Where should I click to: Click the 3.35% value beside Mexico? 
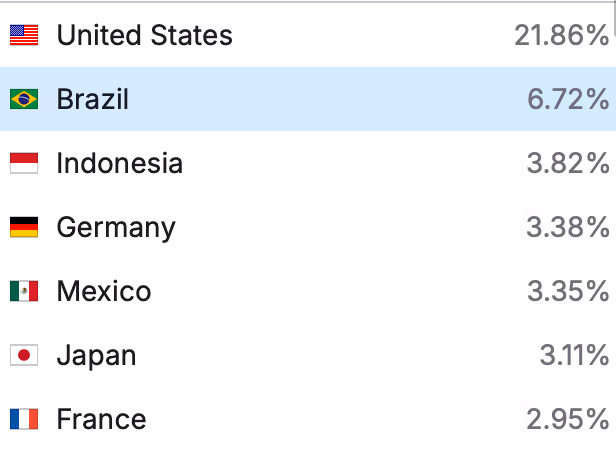click(568, 291)
